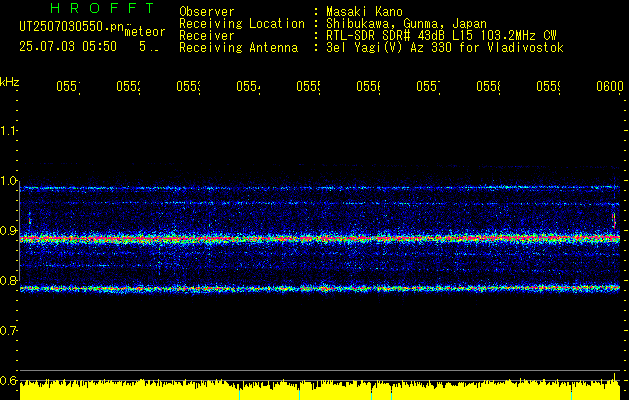Click the 0556 time axis marker
The height and width of the screenshot is (400, 629).
point(369,87)
